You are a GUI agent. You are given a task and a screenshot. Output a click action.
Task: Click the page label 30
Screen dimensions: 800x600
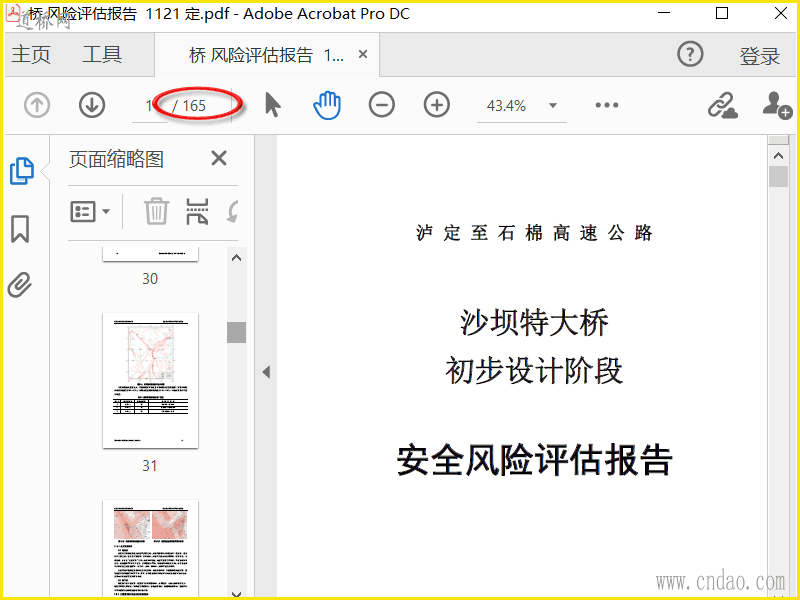coord(150,279)
